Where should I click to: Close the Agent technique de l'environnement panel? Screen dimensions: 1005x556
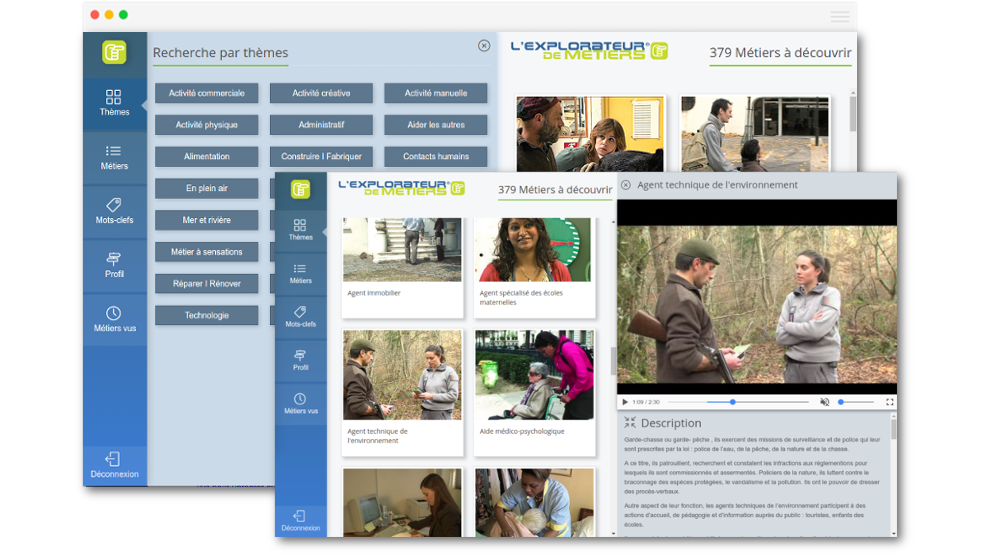coord(626,185)
